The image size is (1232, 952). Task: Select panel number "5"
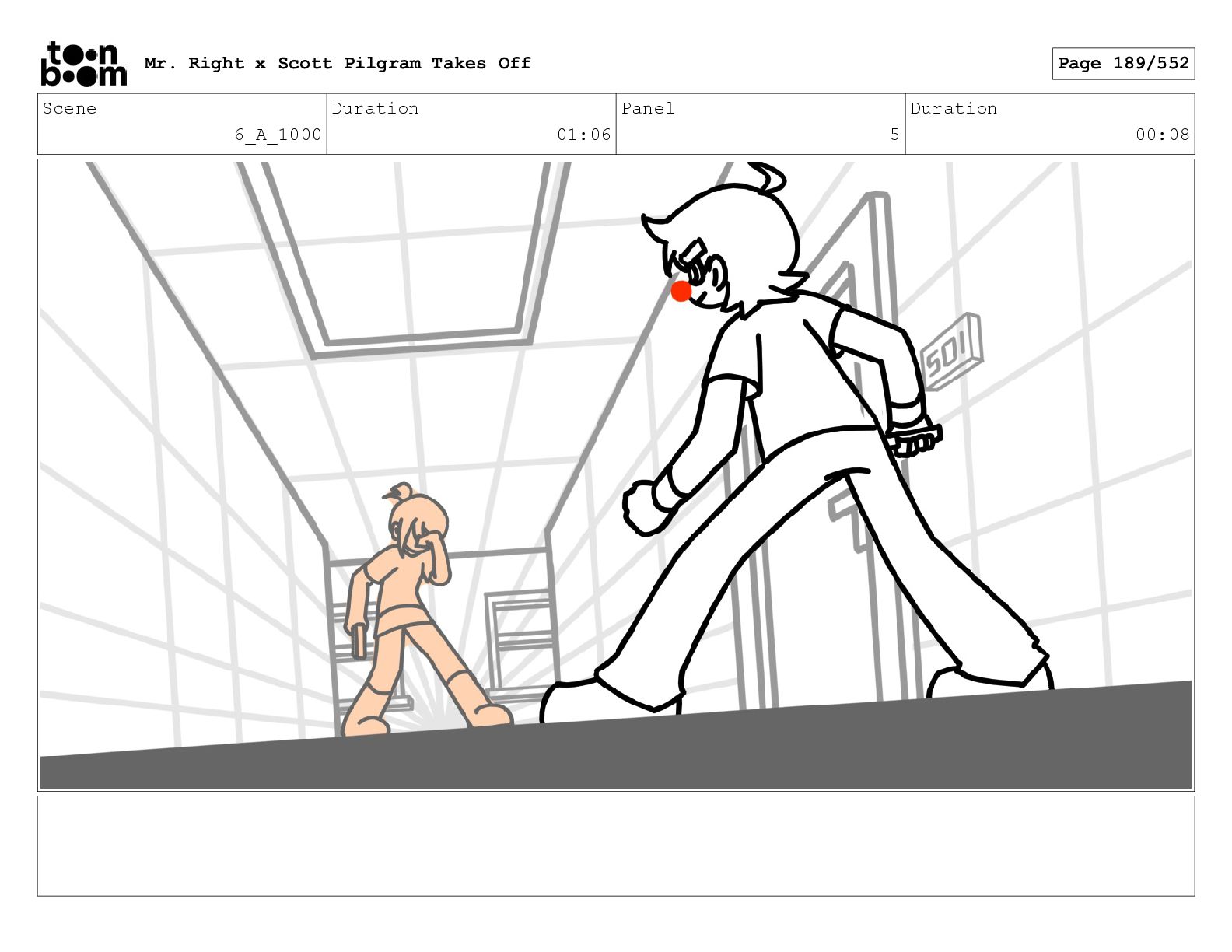click(x=895, y=135)
